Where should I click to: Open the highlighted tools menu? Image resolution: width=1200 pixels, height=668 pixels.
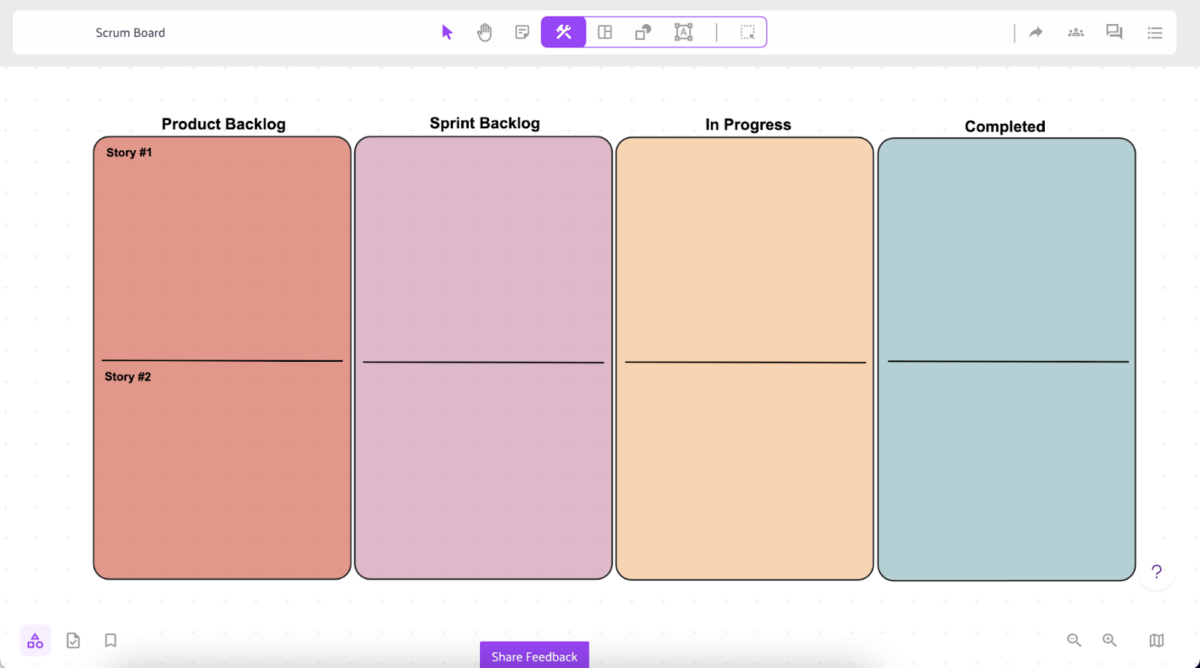(x=563, y=31)
